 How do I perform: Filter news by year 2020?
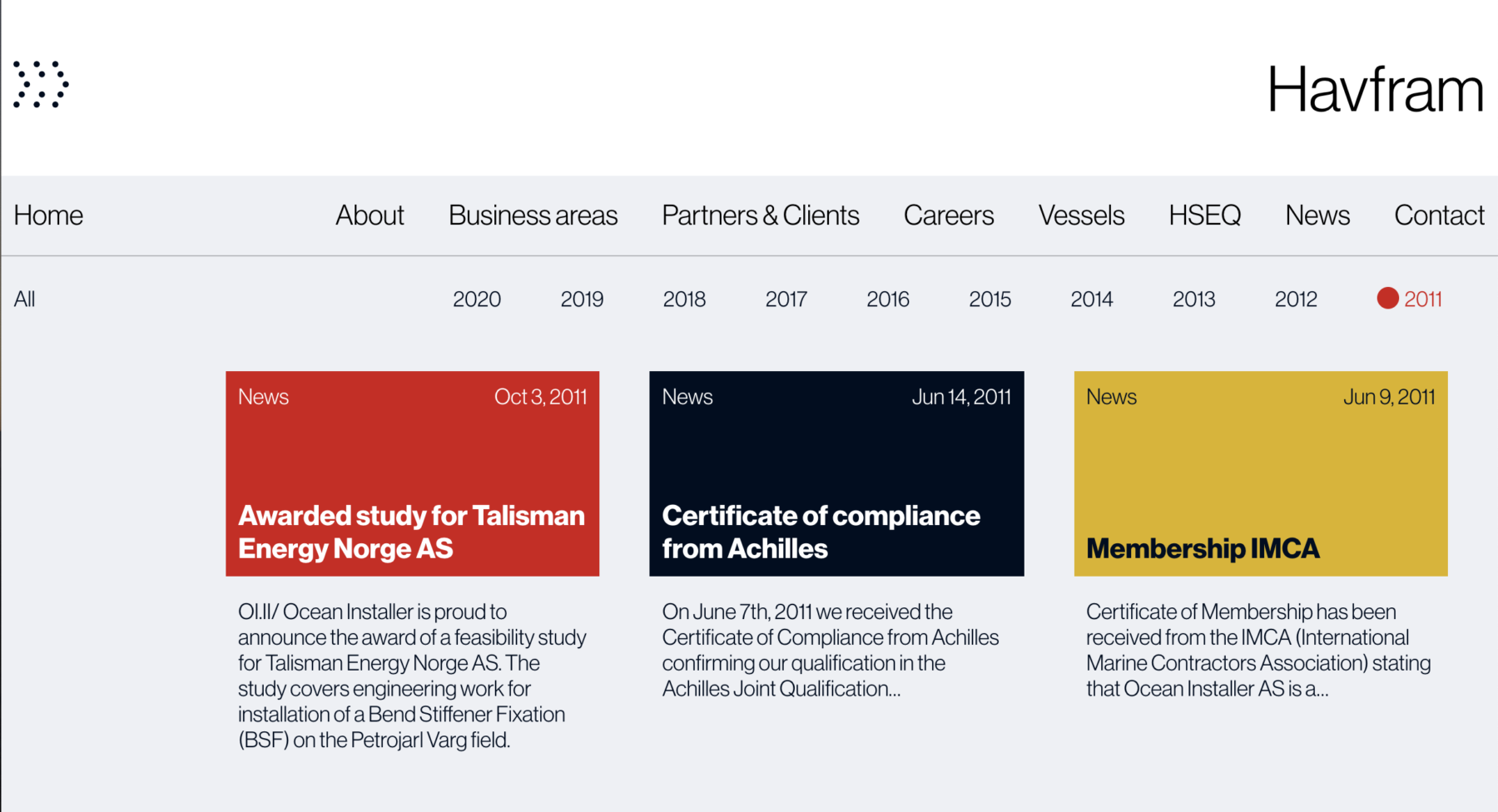(477, 299)
